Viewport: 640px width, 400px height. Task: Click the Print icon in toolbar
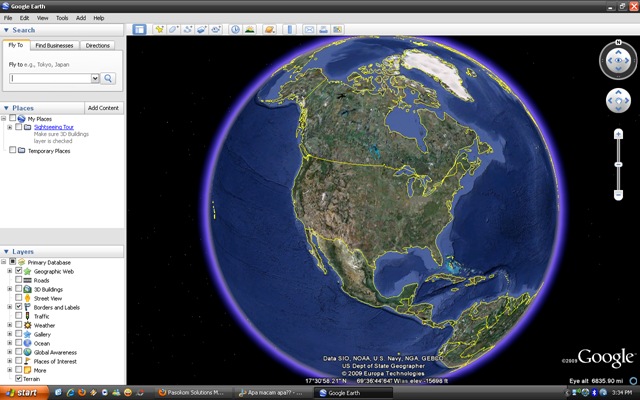pyautogui.click(x=323, y=29)
